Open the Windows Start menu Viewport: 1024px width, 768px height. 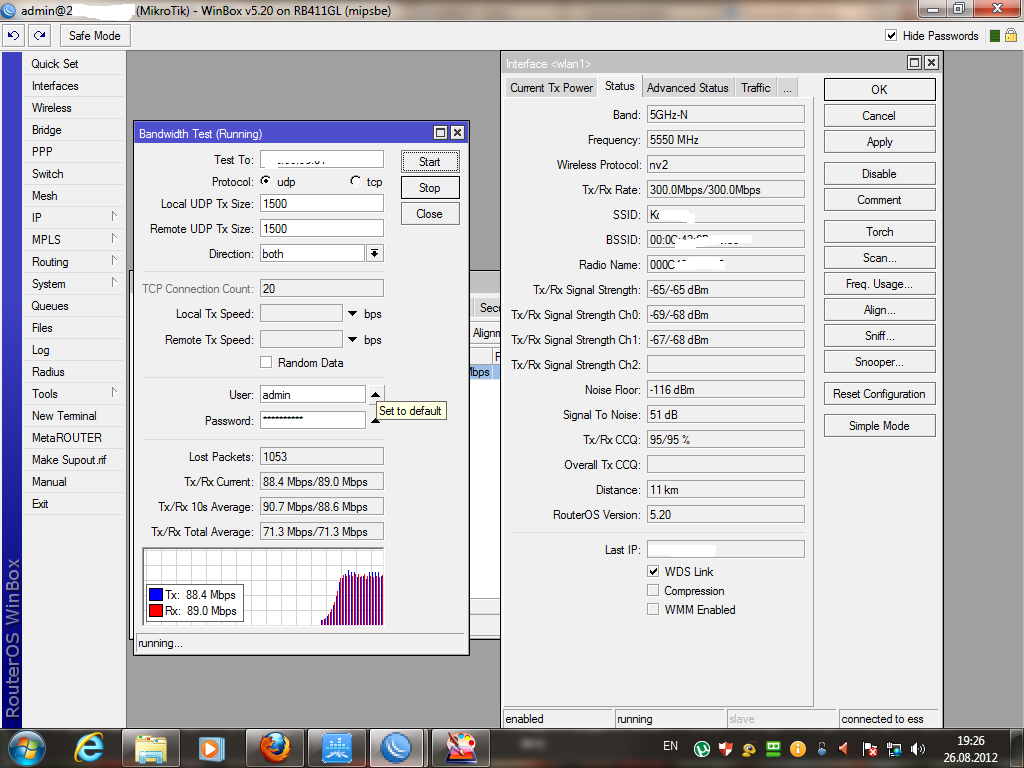(x=27, y=747)
